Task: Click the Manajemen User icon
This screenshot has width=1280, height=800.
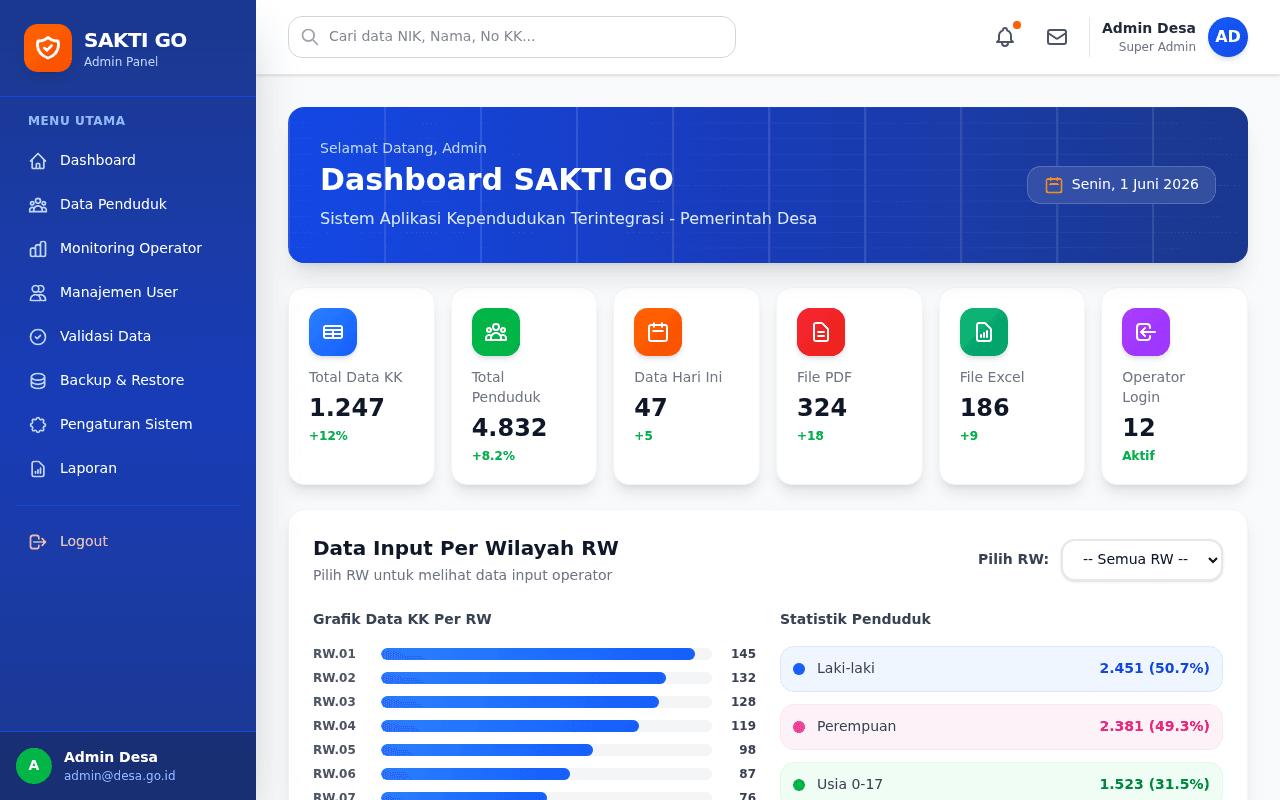Action: [38, 293]
